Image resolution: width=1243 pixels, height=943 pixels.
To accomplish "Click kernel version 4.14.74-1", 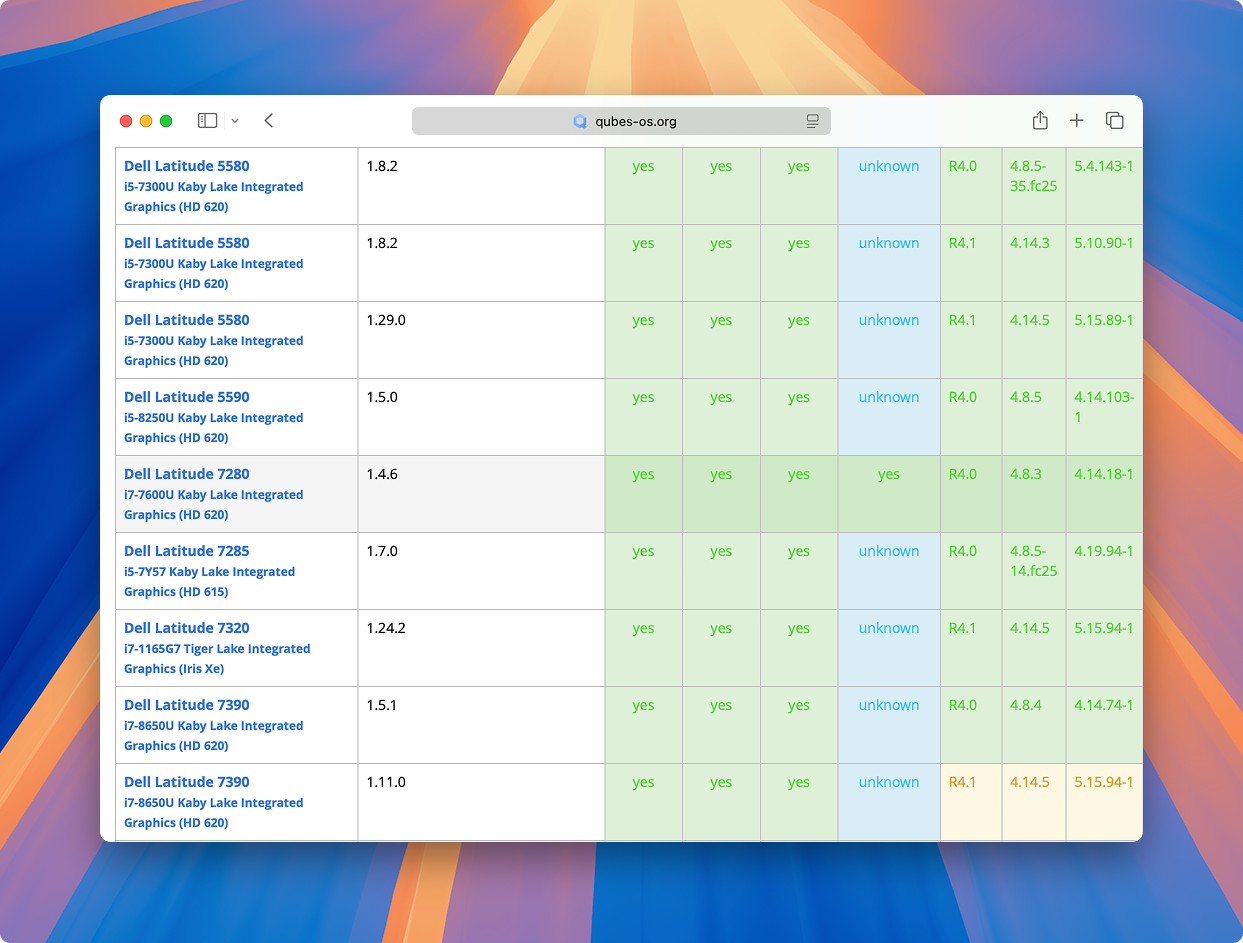I will (1104, 705).
